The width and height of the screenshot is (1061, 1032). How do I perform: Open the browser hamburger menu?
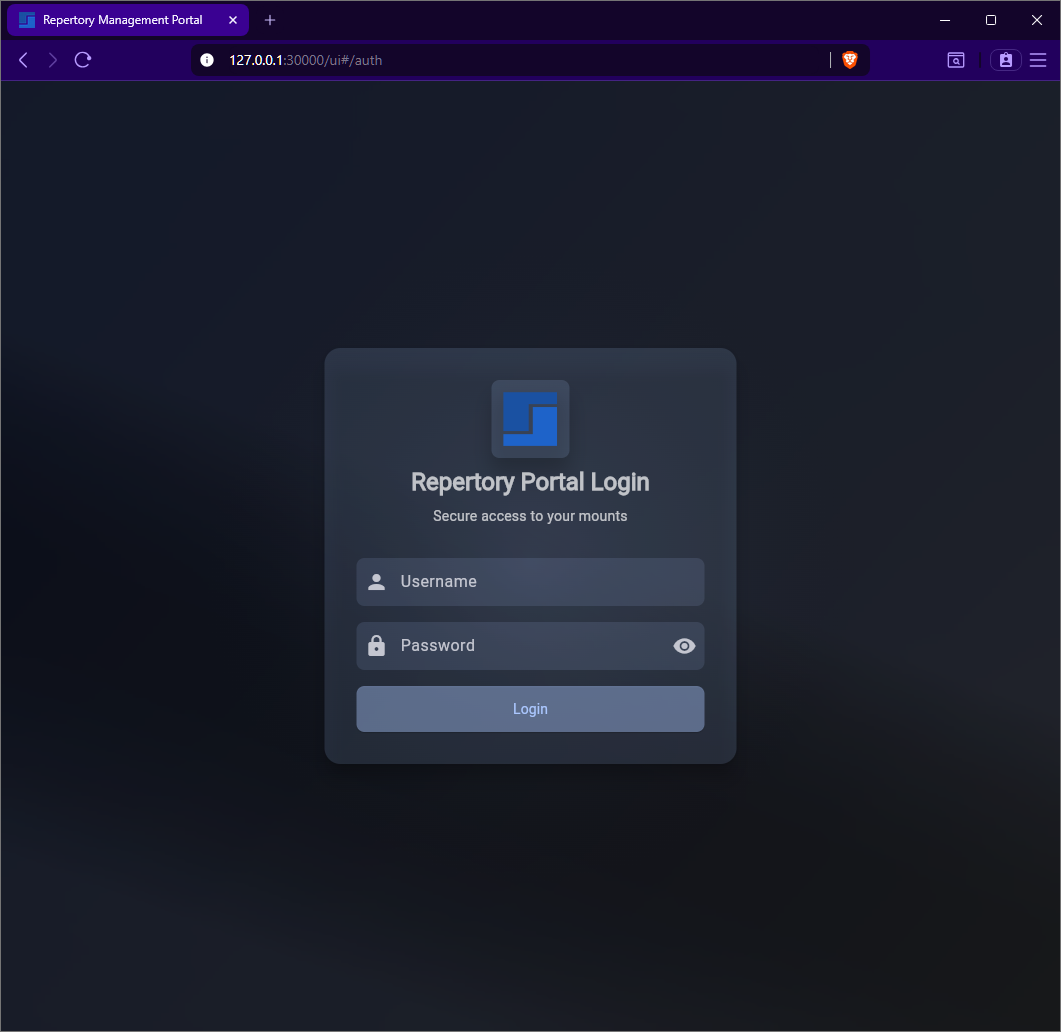pyautogui.click(x=1038, y=60)
